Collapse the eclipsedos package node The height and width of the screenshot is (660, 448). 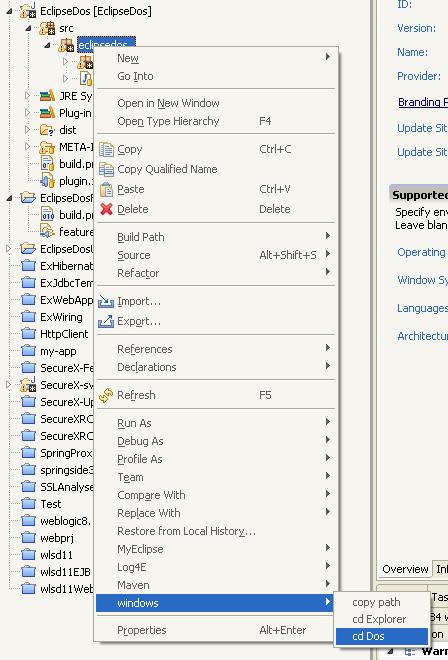[x=47, y=45]
